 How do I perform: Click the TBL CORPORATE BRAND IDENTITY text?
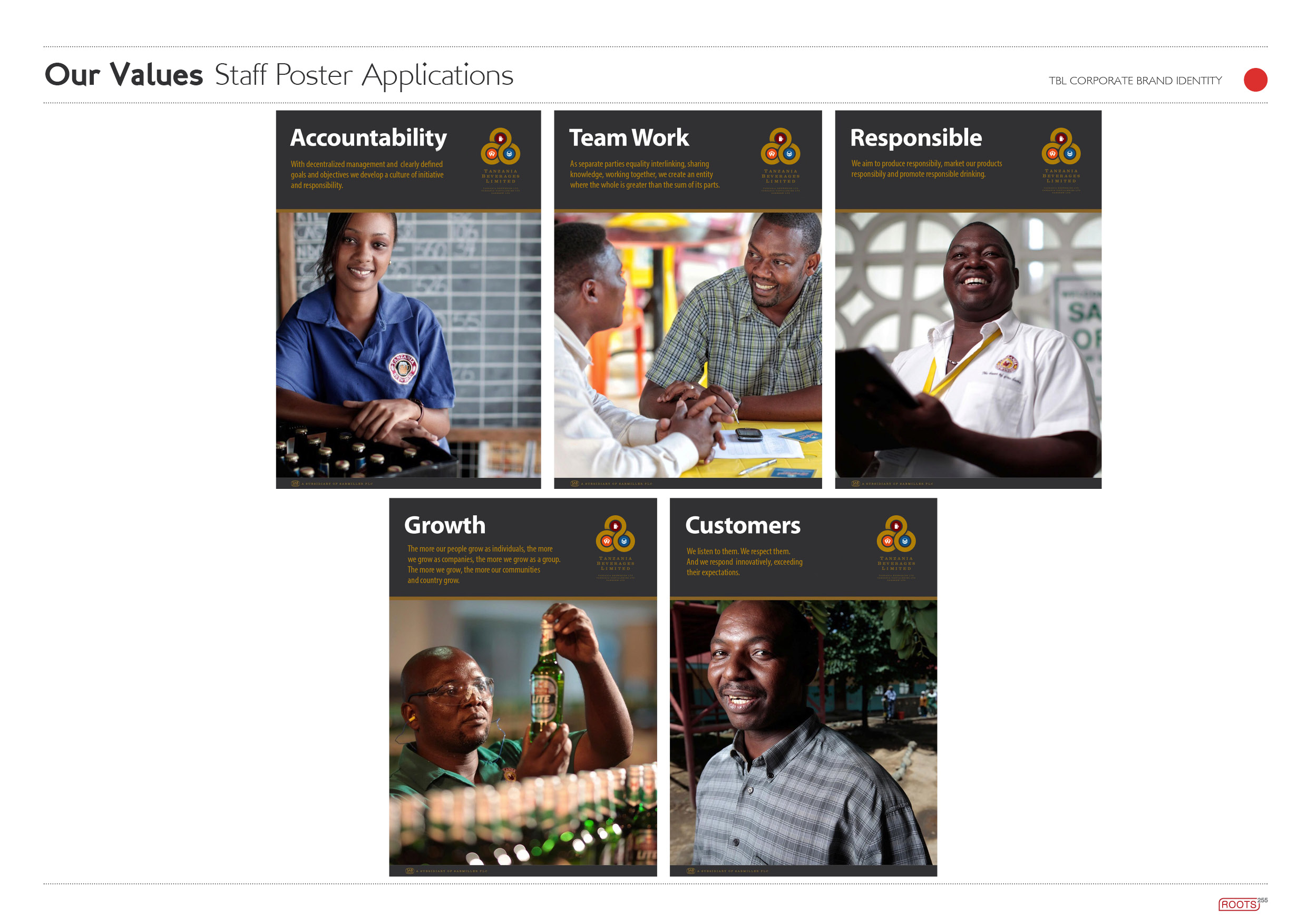pos(1135,81)
